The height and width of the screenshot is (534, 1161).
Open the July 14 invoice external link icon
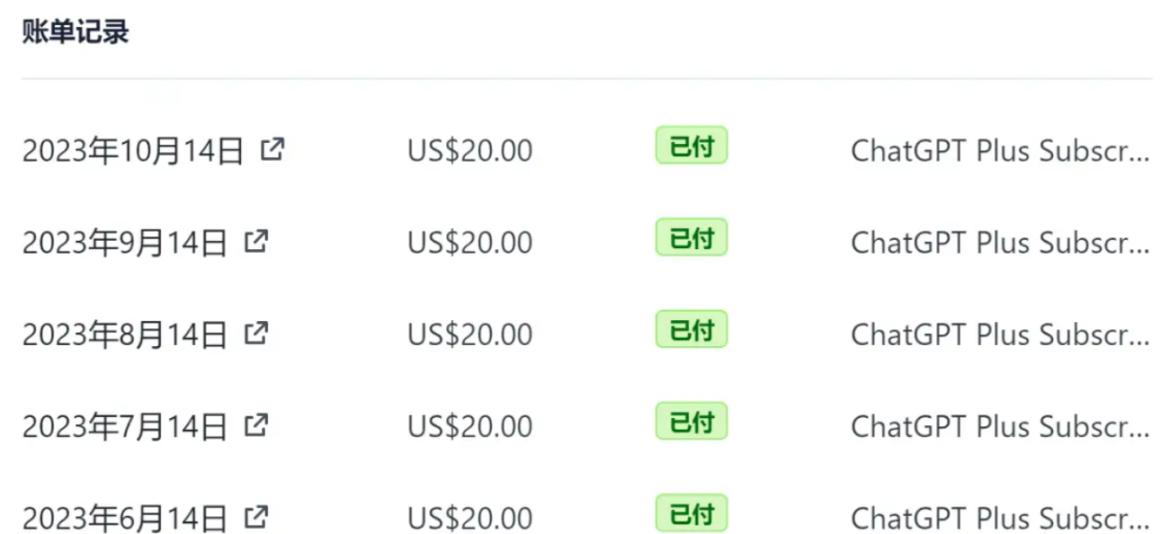click(x=256, y=424)
